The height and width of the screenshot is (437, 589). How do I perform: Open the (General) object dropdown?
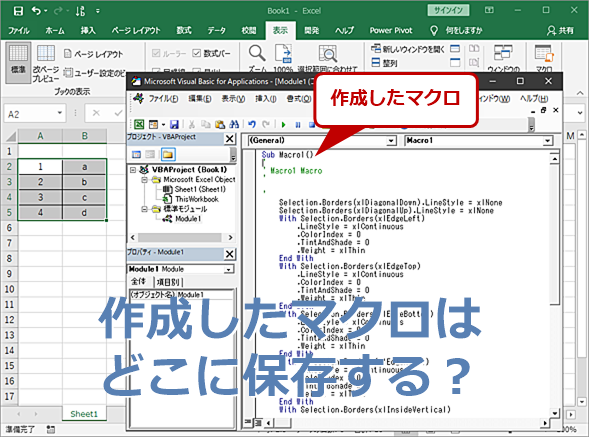click(391, 141)
